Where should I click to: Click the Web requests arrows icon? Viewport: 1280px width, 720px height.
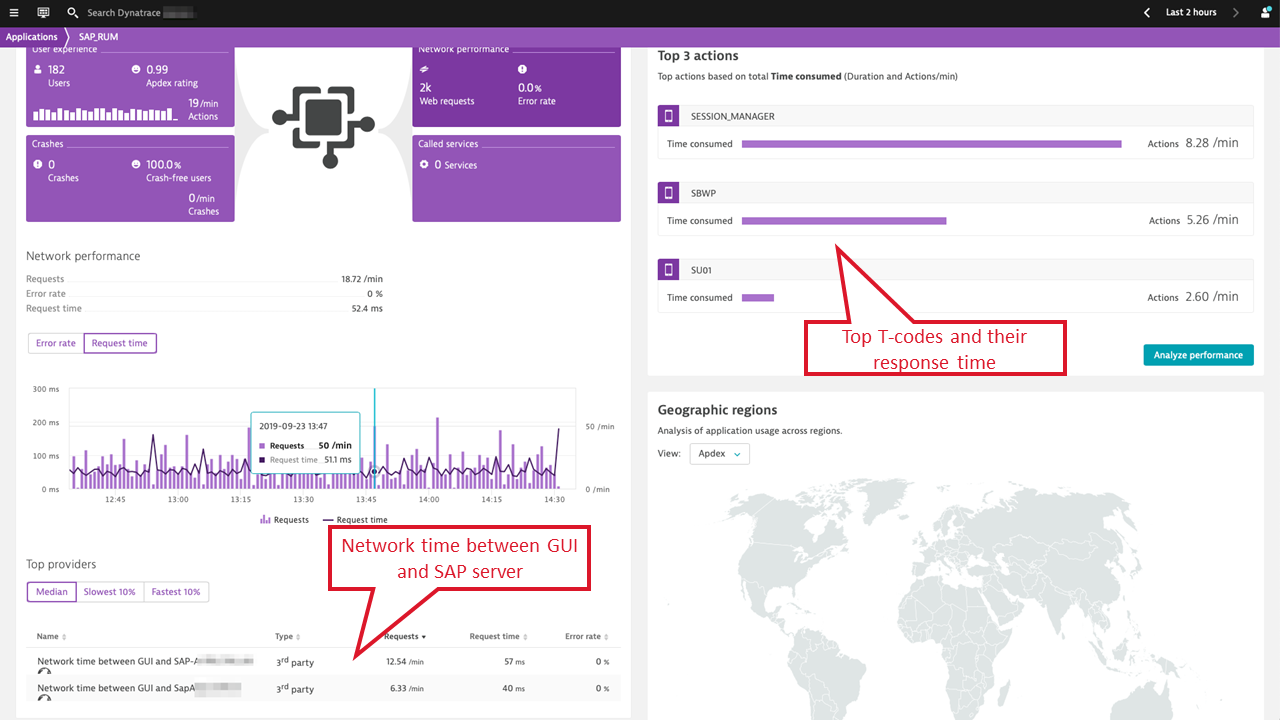pyautogui.click(x=424, y=70)
